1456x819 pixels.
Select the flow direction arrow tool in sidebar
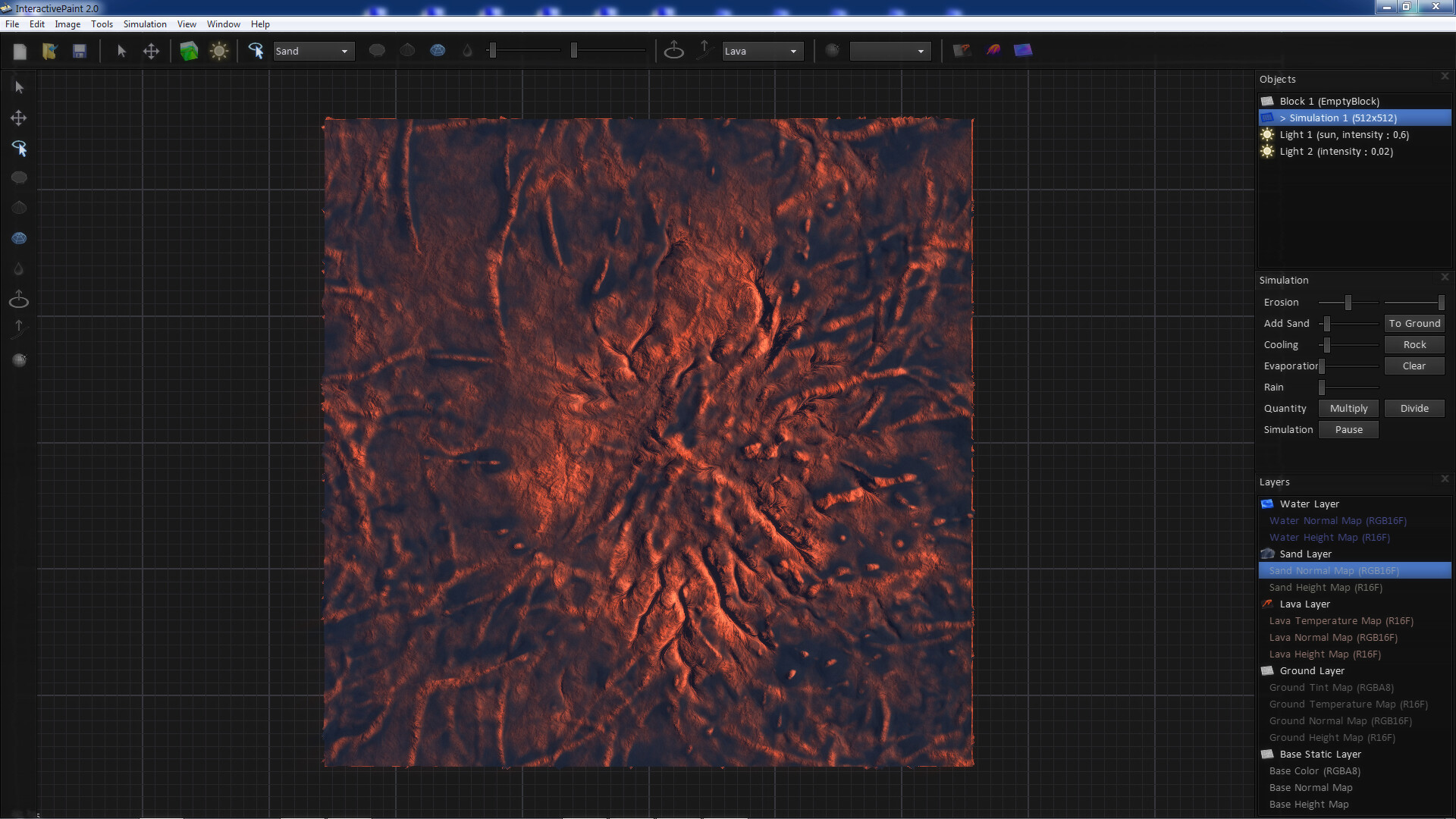(17, 328)
